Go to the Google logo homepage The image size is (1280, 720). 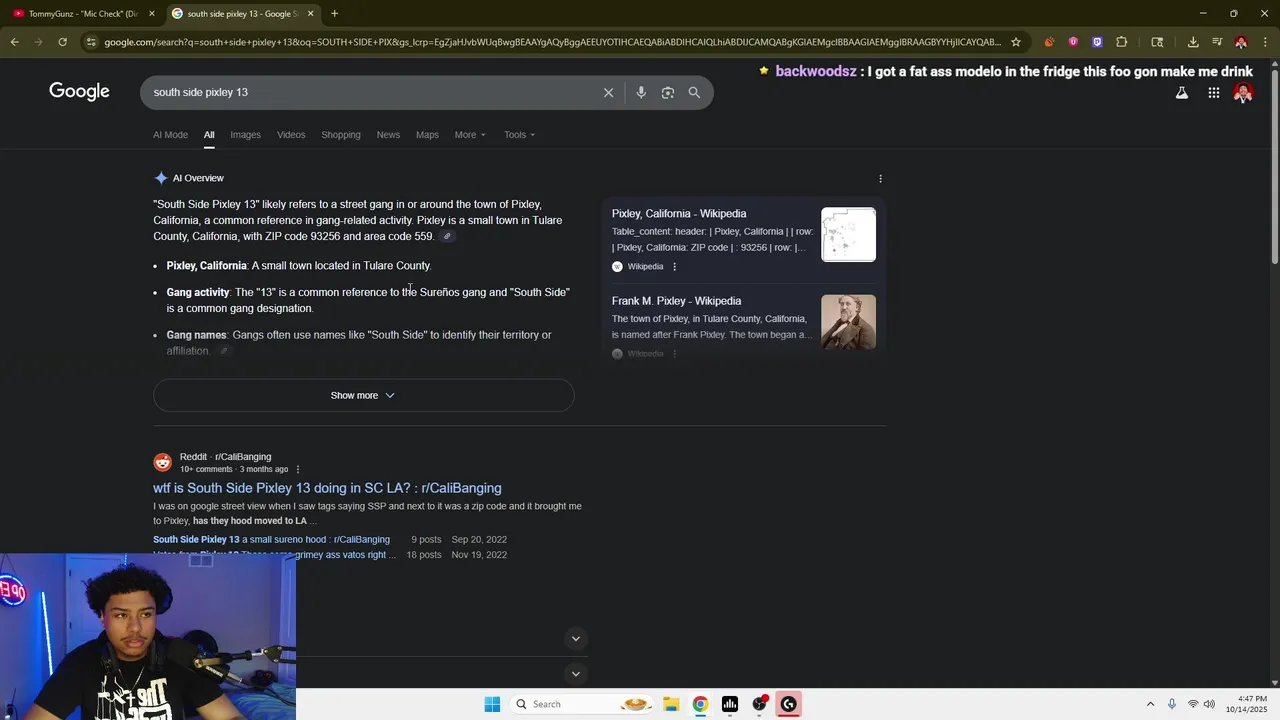tap(79, 92)
